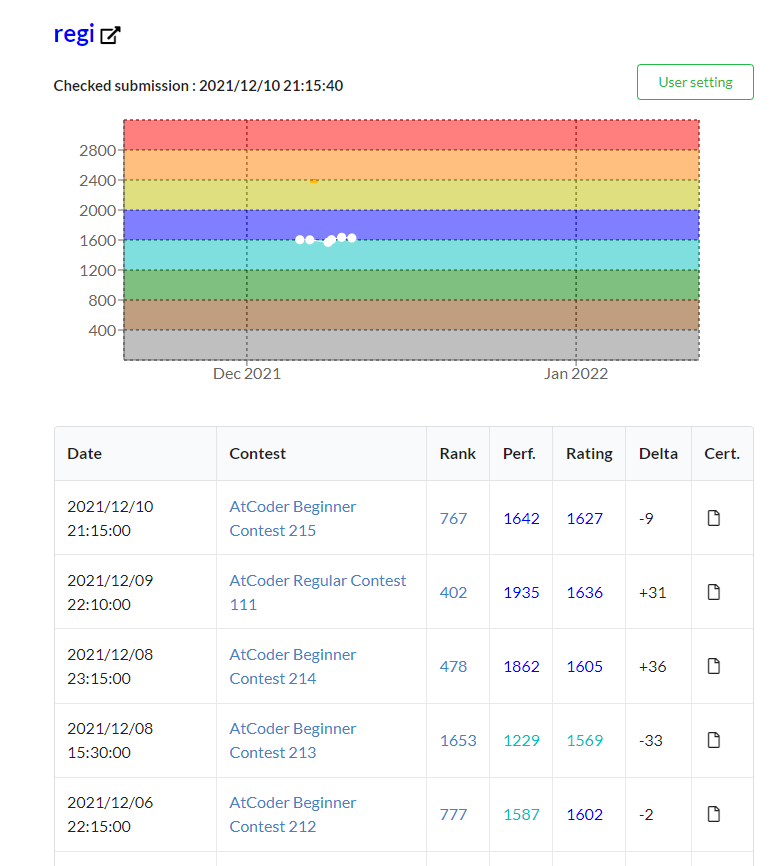Open the external link icon beside regi
Screen dimensions: 784x866
tap(110, 35)
